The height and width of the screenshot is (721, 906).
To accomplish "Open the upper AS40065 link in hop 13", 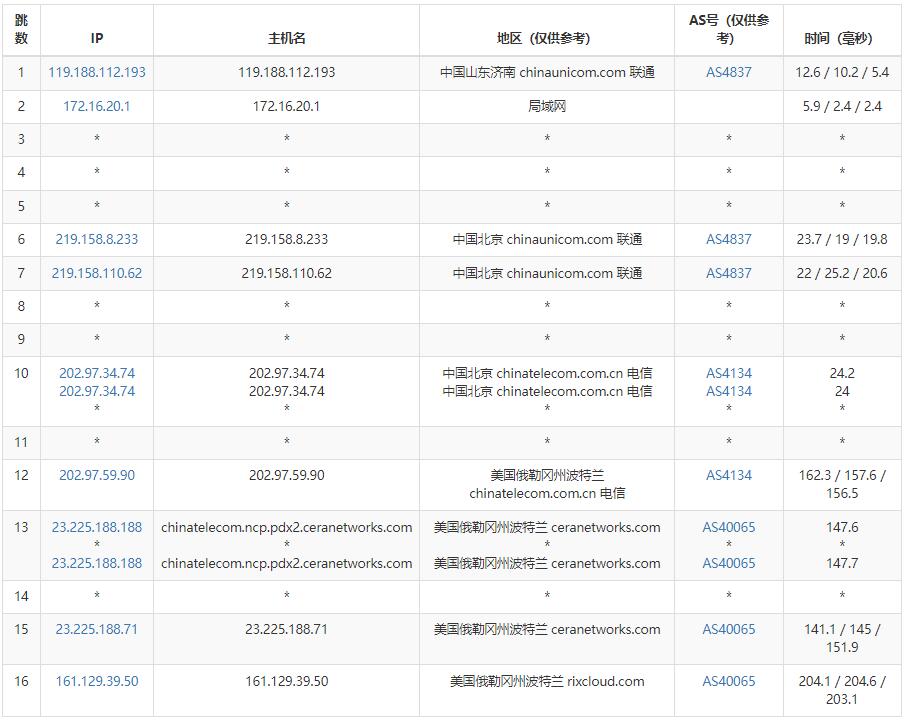I will (729, 527).
